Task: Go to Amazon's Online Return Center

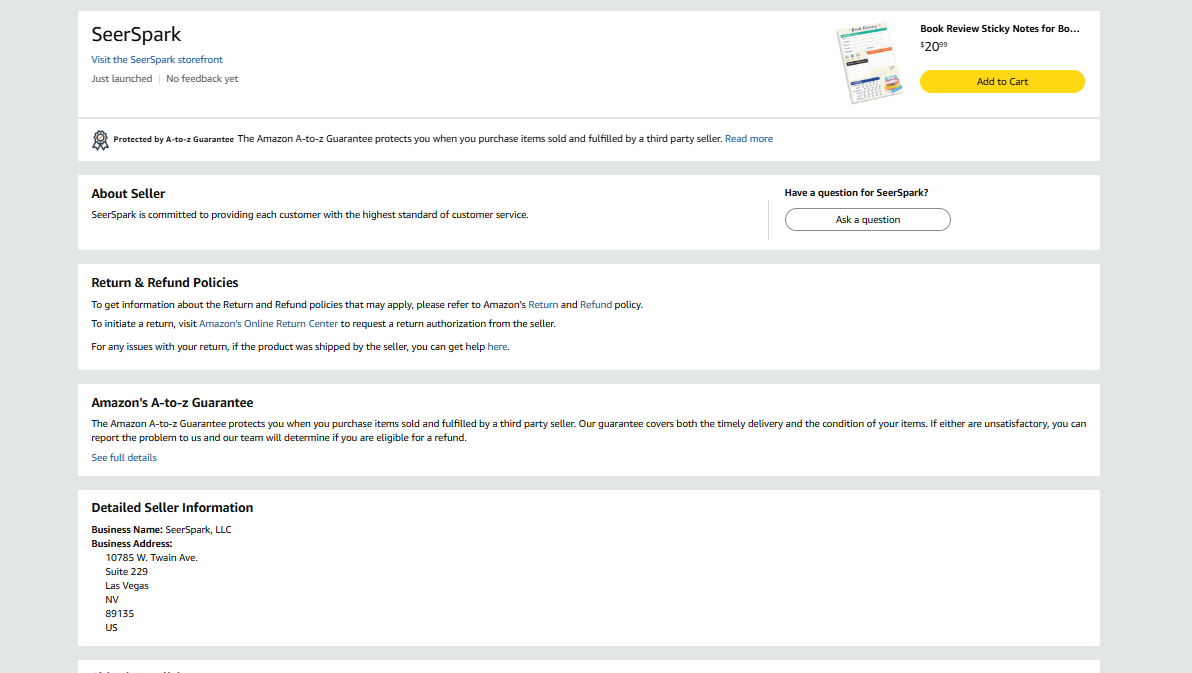Action: [x=268, y=324]
